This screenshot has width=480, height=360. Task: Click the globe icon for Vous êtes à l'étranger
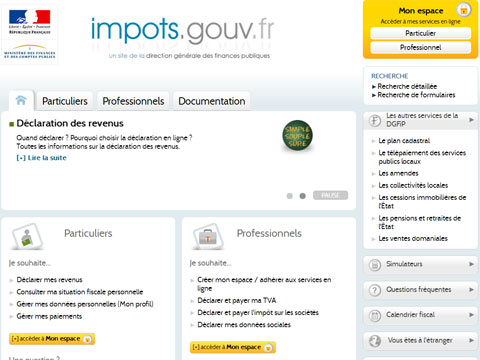click(x=375, y=341)
